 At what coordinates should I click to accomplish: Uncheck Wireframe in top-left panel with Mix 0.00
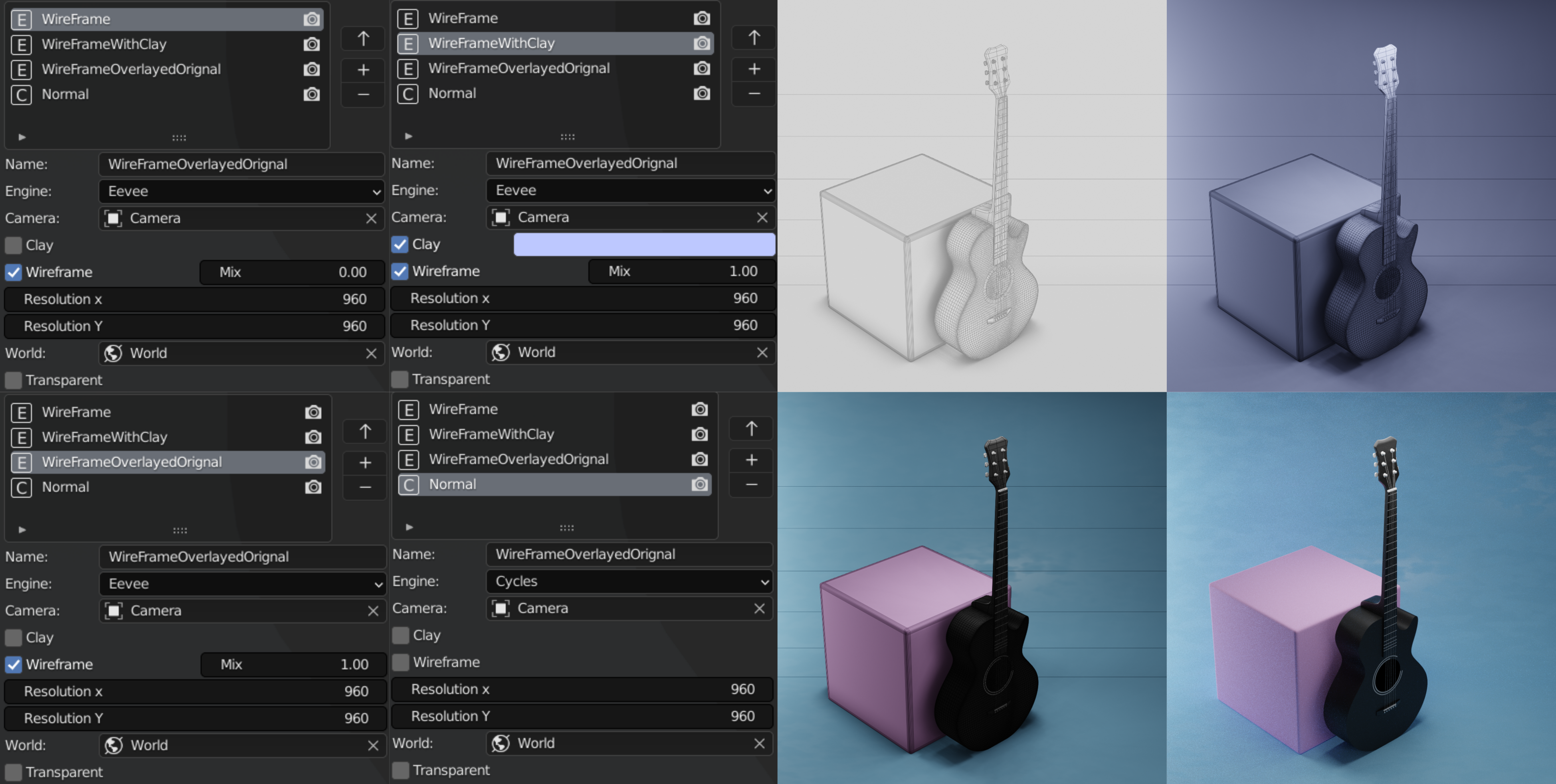point(13,272)
